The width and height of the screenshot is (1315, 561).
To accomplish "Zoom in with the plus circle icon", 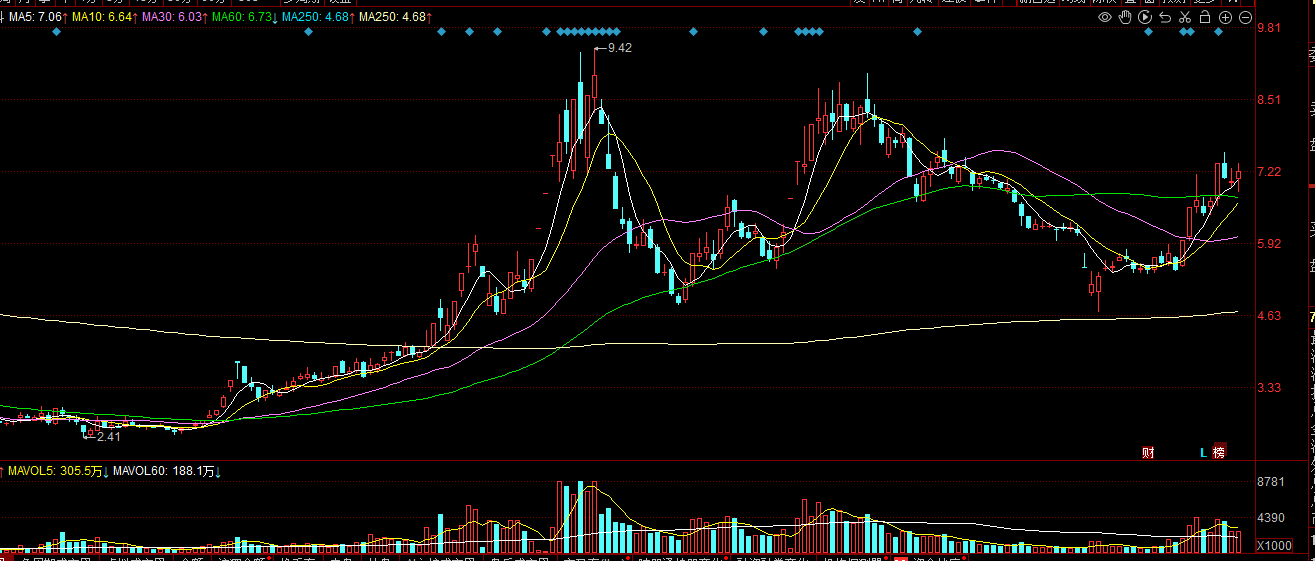I will (1225, 17).
